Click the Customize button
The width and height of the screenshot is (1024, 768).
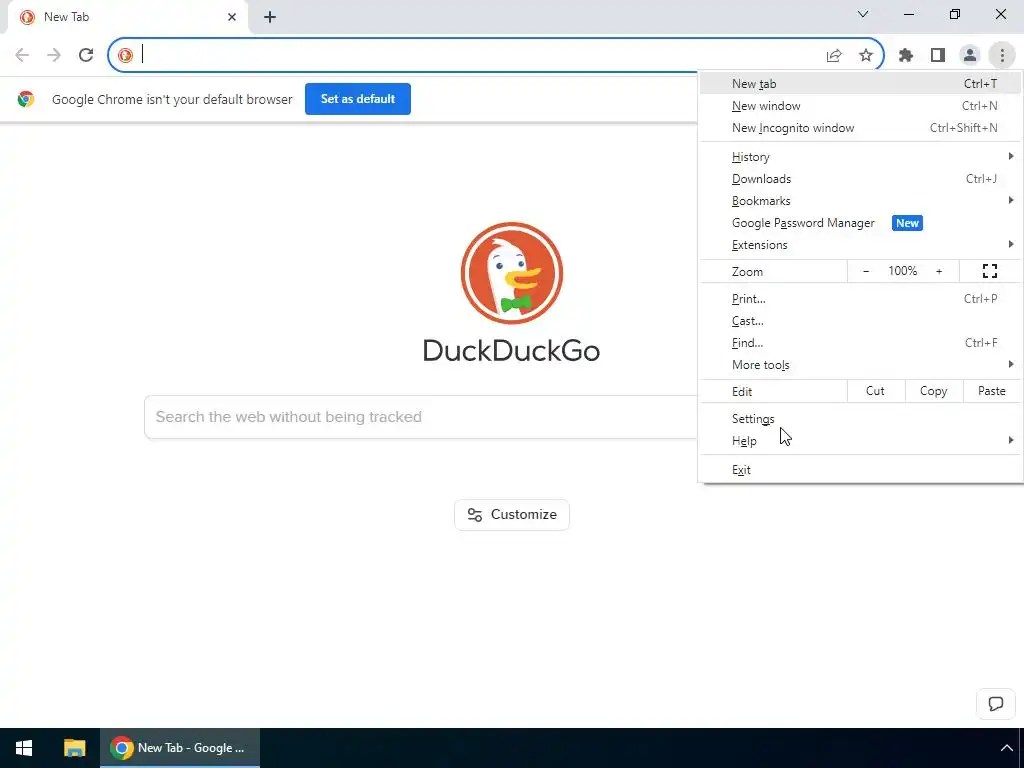pos(512,515)
